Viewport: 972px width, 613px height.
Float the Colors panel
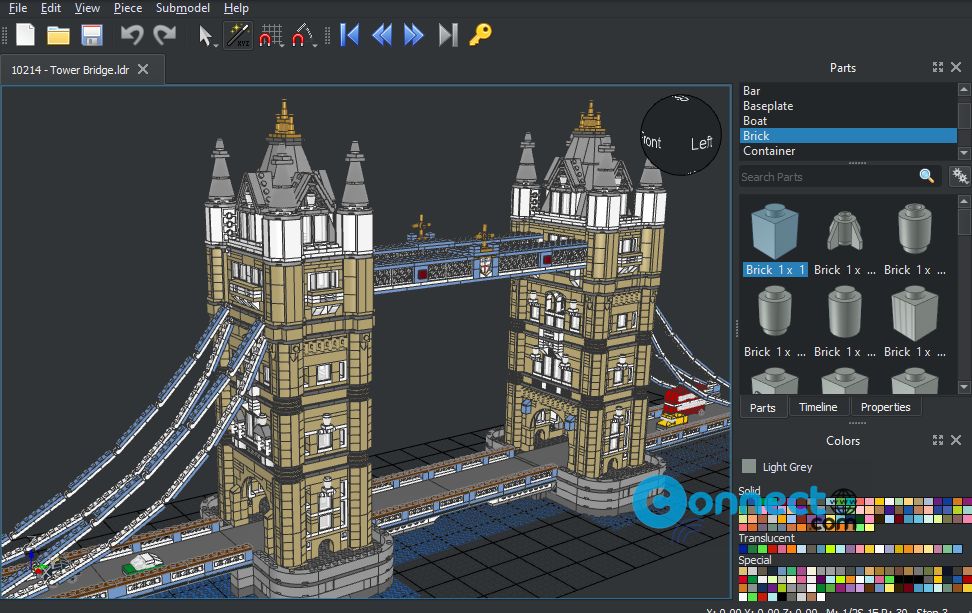(938, 440)
